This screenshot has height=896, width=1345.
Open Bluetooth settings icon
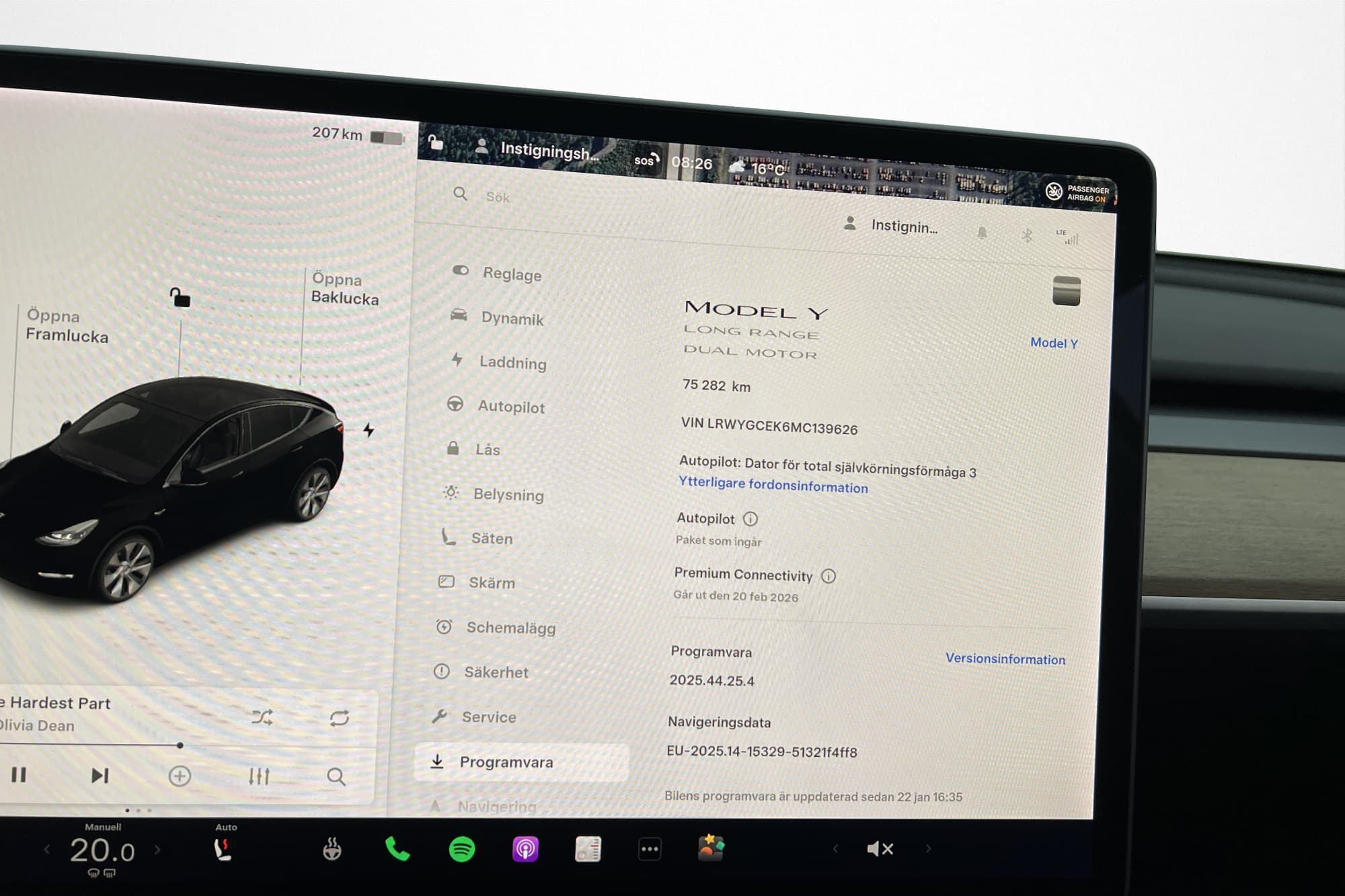(1026, 235)
